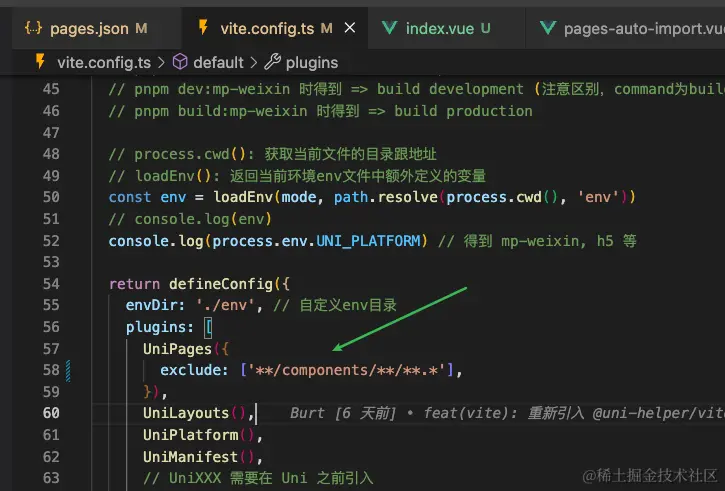Click the return keyword on line 54

pyautogui.click(x=134, y=284)
